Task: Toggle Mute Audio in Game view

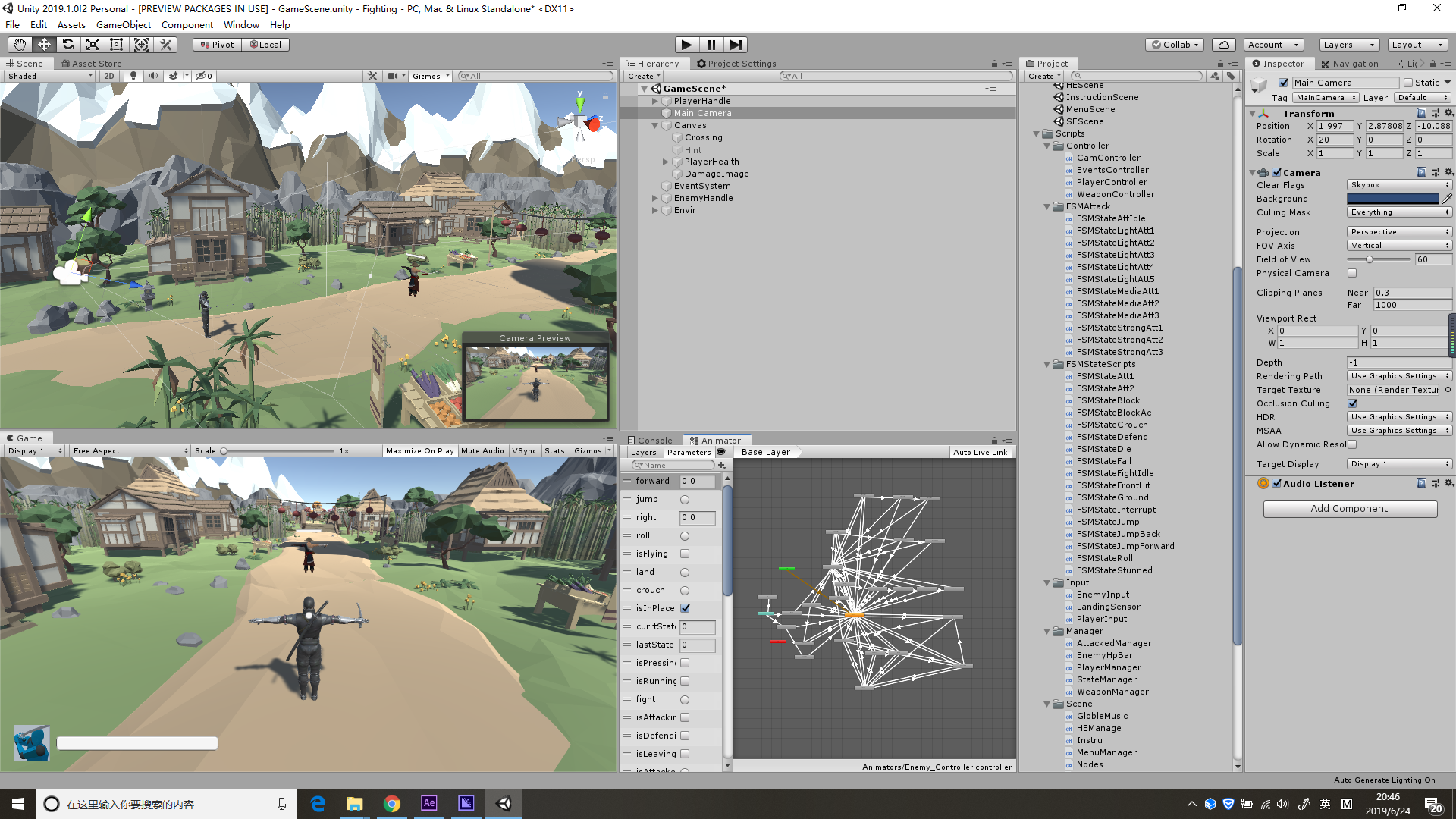Action: (x=482, y=451)
